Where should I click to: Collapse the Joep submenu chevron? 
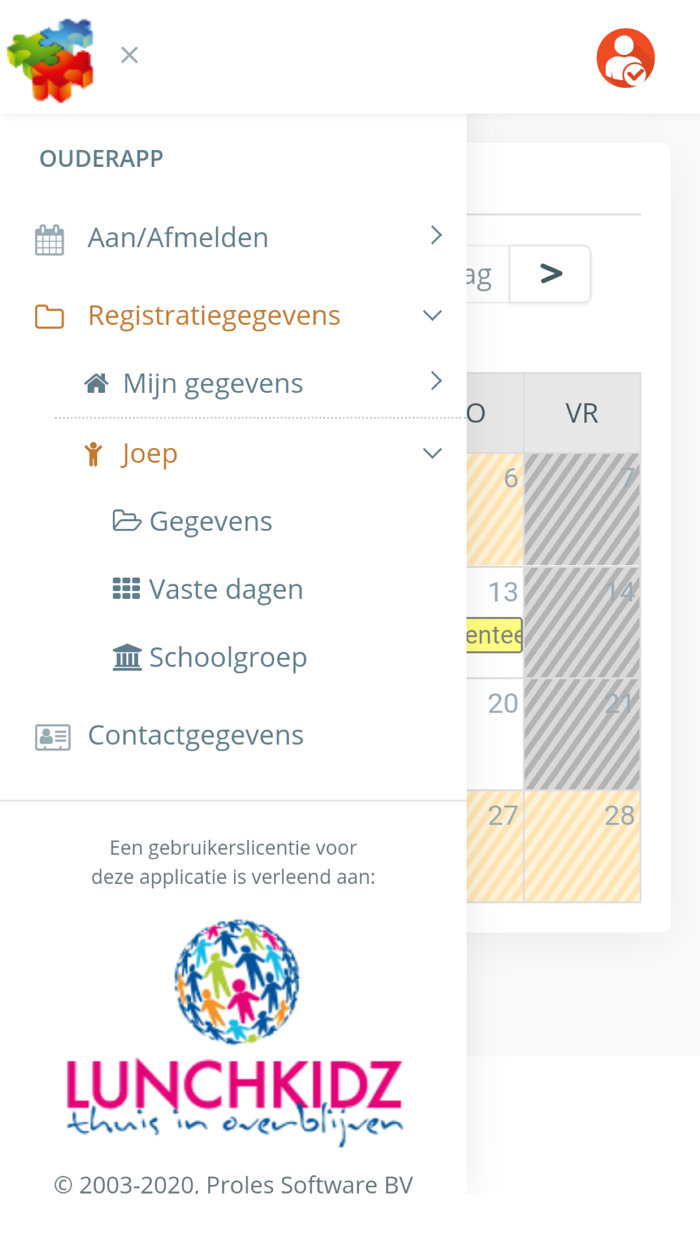[432, 453]
